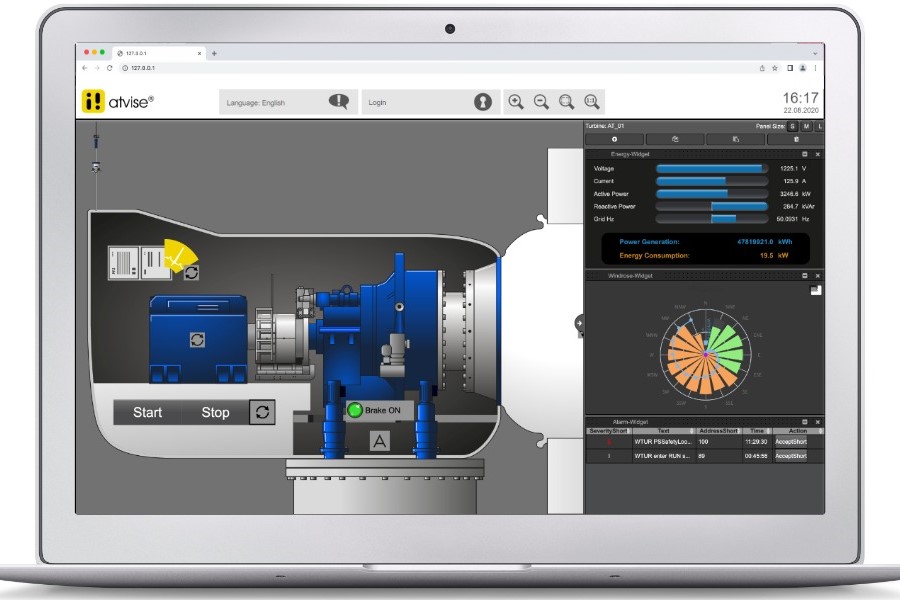
Task: Click the add widget plus button
Action: click(x=614, y=139)
